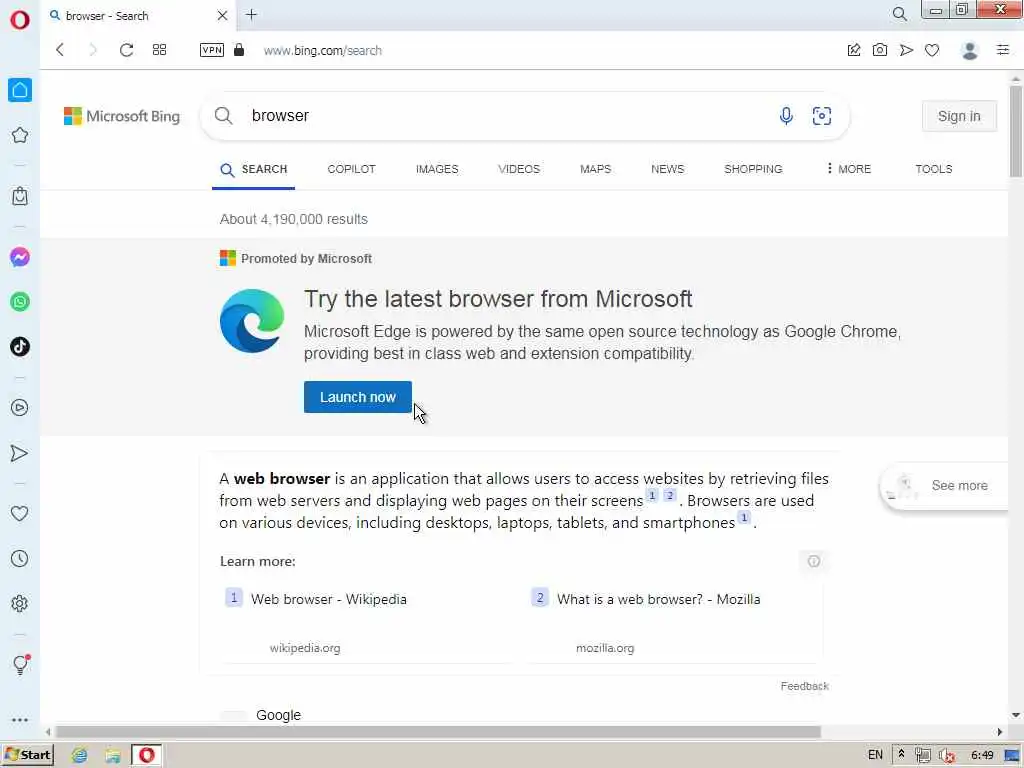Expand the MORE search categories menu
Viewport: 1024px width, 768px height.
848,169
